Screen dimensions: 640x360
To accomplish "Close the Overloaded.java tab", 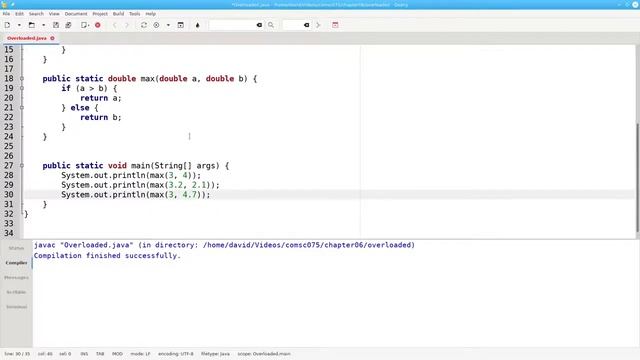I will click(x=52, y=38).
